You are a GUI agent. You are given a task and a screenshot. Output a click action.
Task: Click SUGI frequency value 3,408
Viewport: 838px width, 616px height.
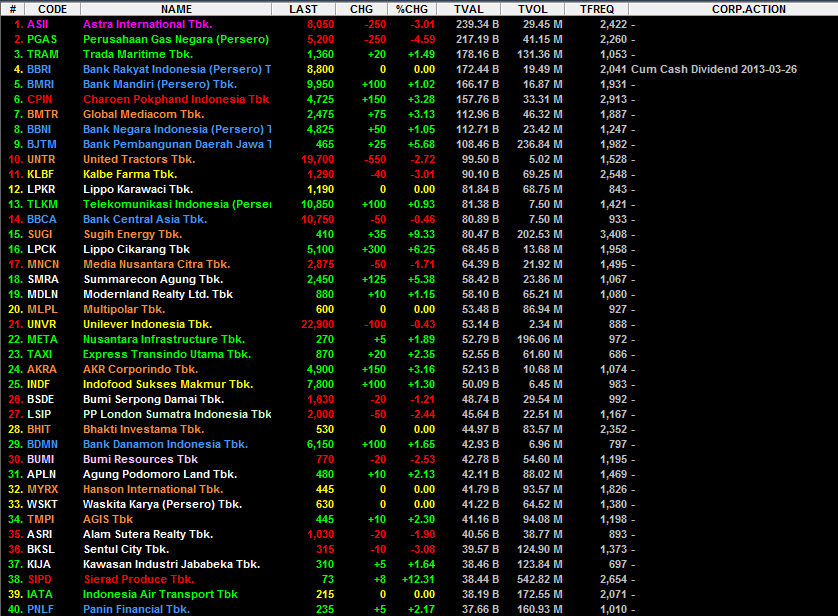614,234
